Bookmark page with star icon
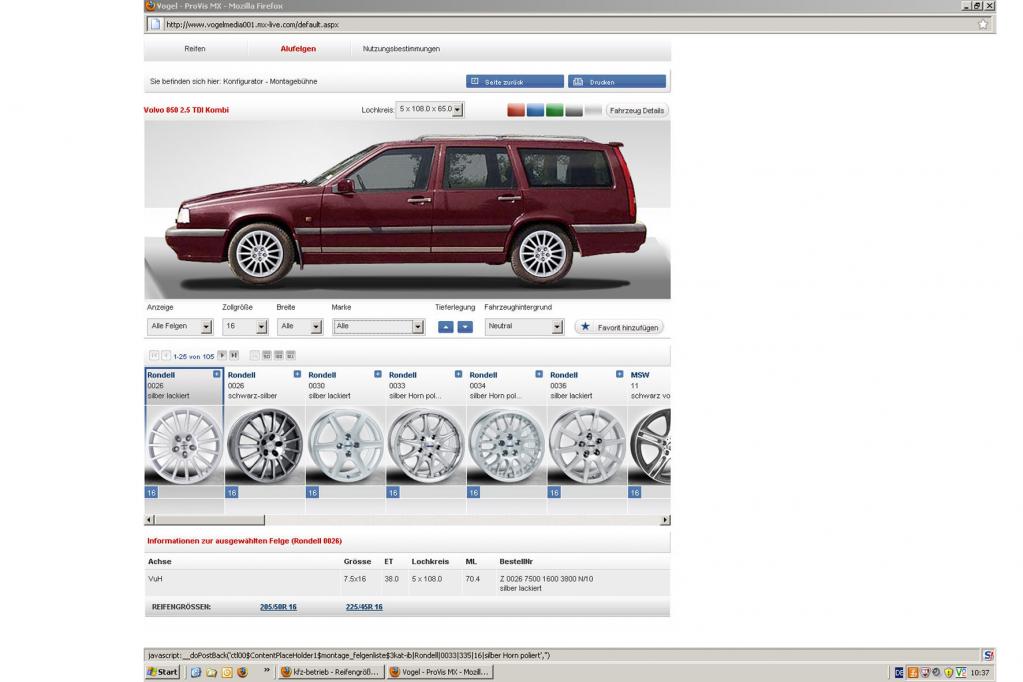The height and width of the screenshot is (682, 1023). pos(983,25)
